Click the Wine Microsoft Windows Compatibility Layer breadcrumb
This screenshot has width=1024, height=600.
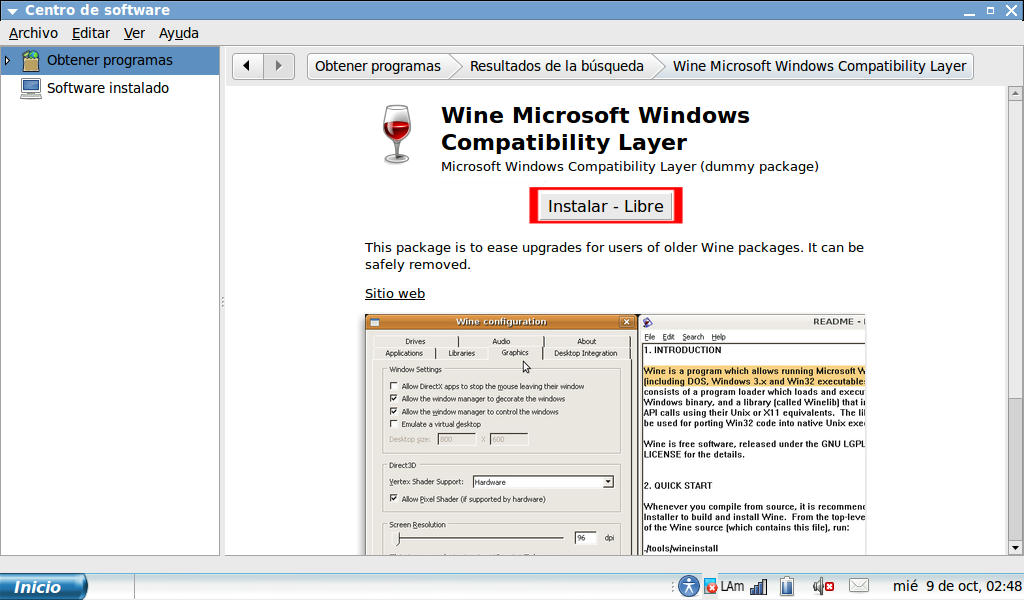pos(819,66)
